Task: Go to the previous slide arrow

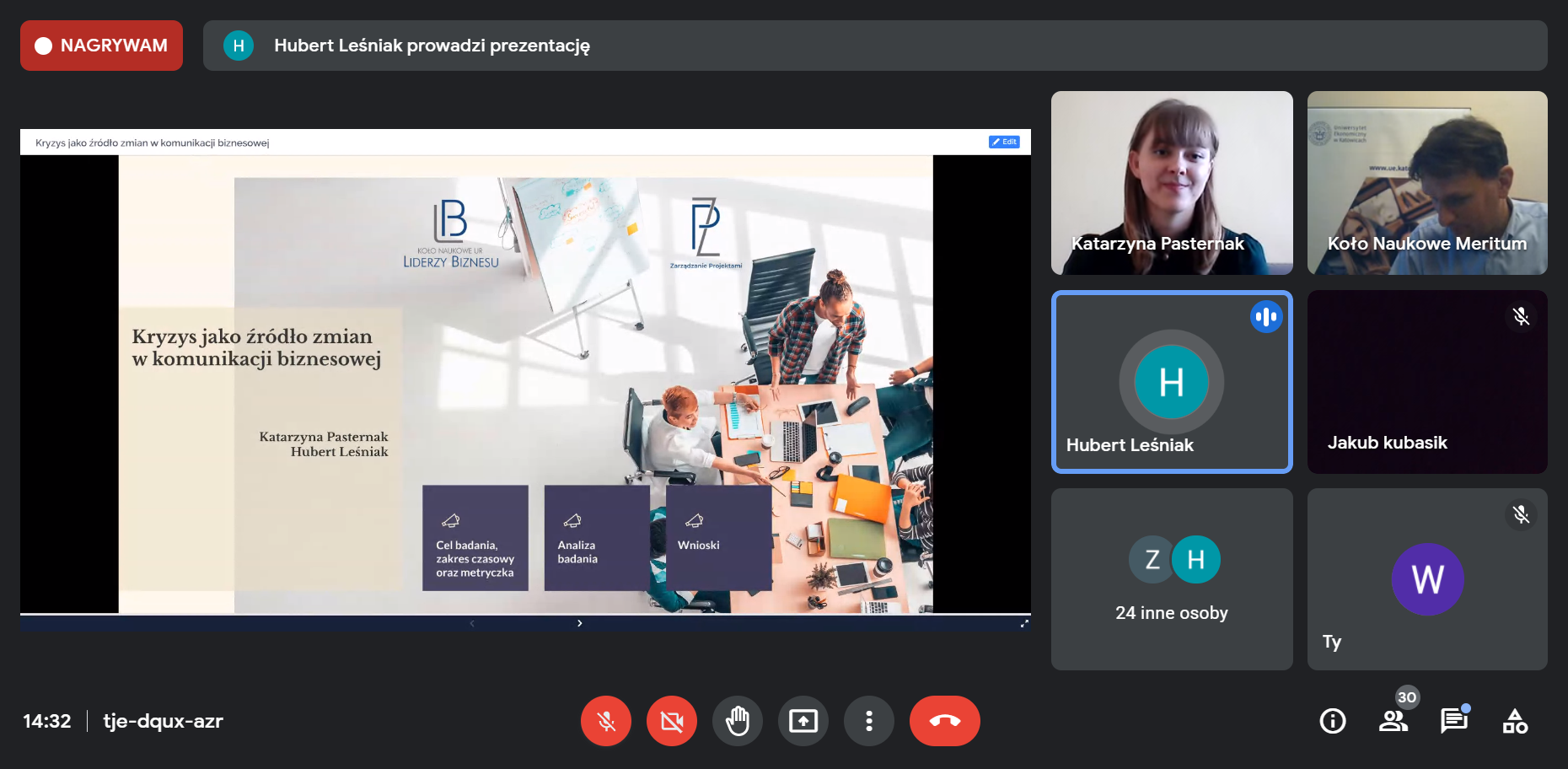Action: coord(472,623)
